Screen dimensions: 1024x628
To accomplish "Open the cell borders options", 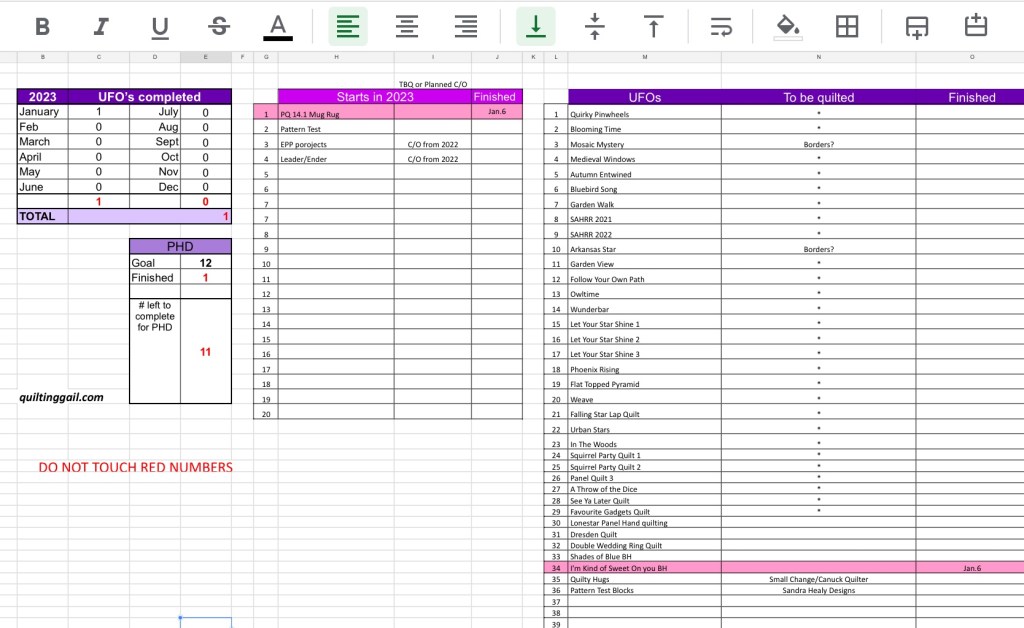I will tap(847, 27).
